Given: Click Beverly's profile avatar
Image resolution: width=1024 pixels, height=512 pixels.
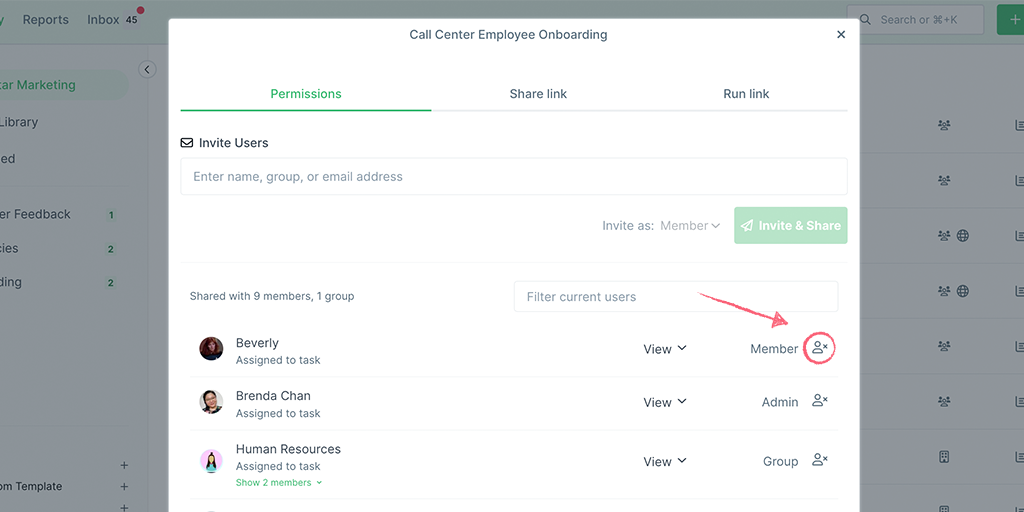Looking at the screenshot, I should (211, 349).
